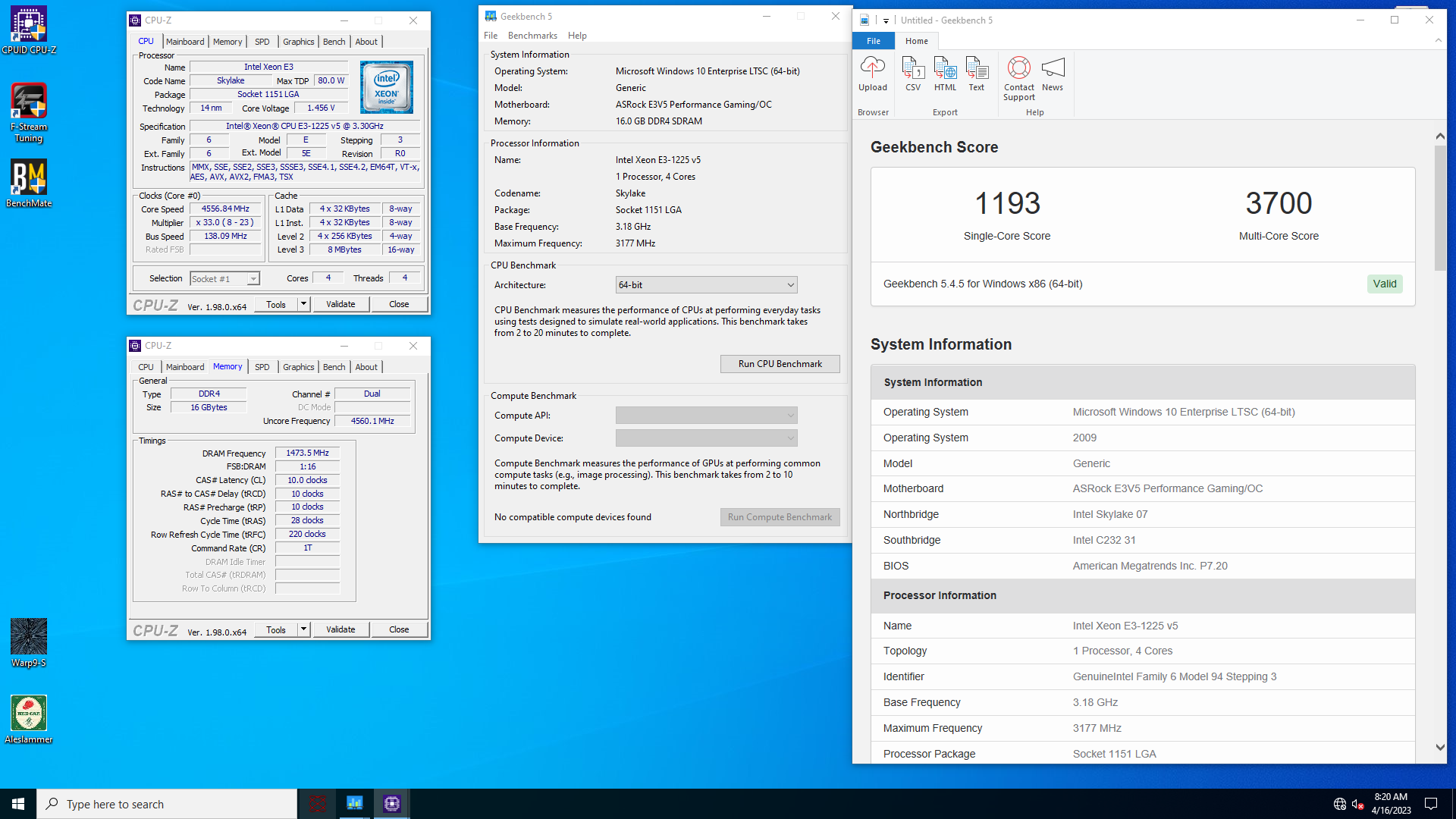Click red taskbar app icon
Image resolution: width=1456 pixels, height=819 pixels.
pyautogui.click(x=318, y=804)
